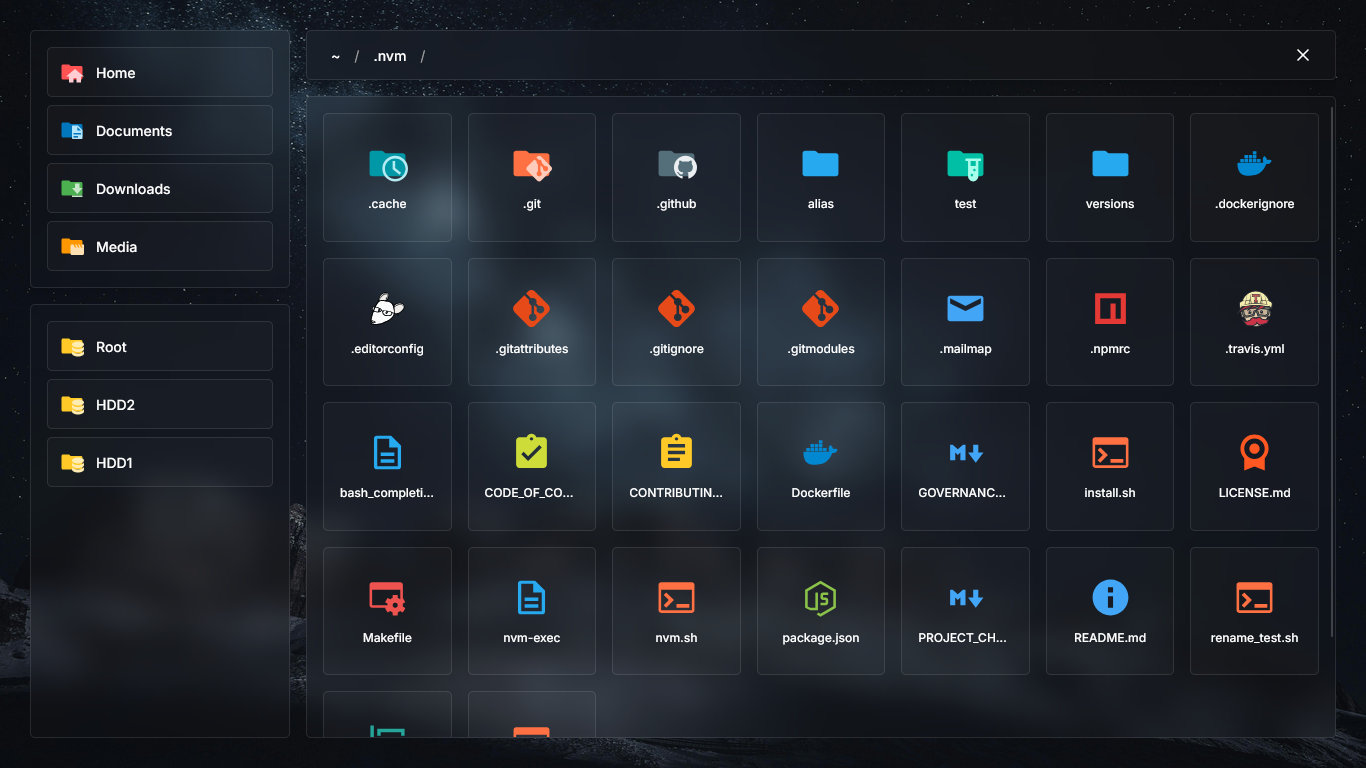Select the CONTRIBUTING clipboard icon
Viewport: 1366px width, 768px height.
tap(676, 453)
